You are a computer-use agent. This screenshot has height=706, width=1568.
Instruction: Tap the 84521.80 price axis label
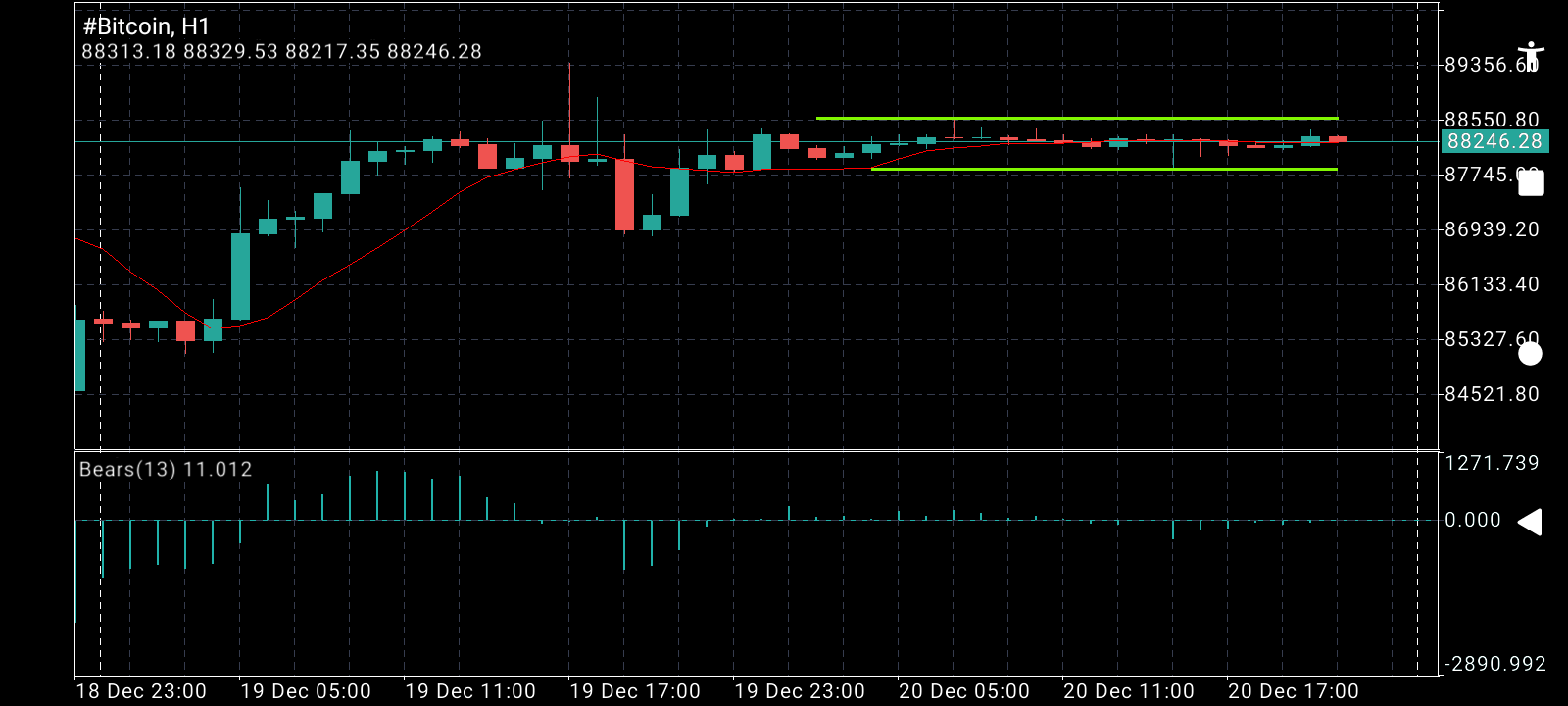coord(1492,394)
